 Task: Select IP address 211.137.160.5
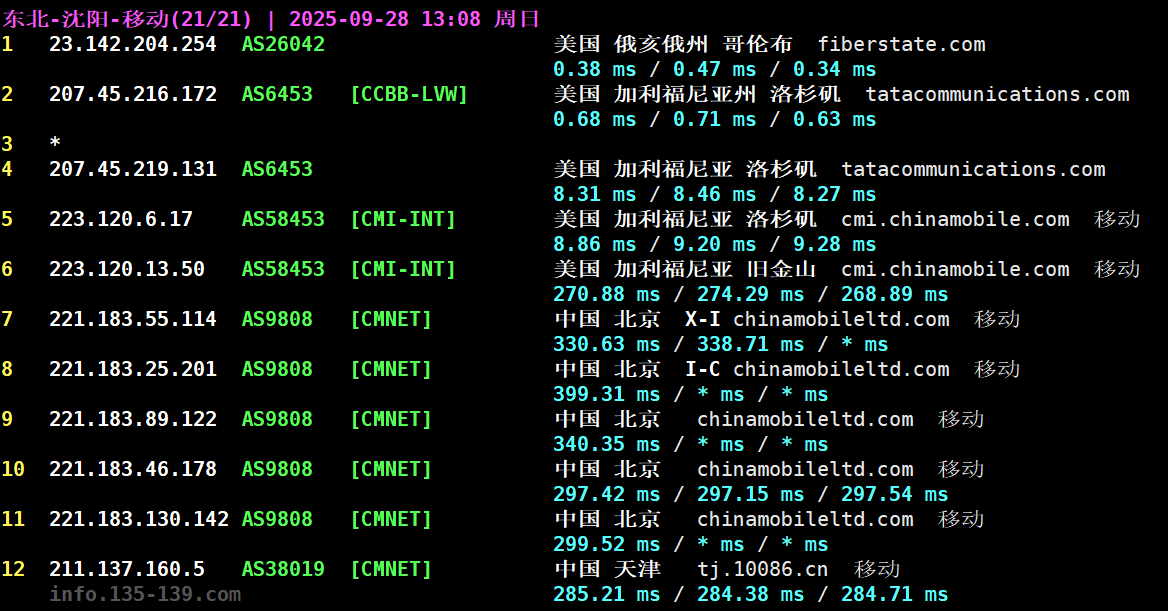pos(126,570)
